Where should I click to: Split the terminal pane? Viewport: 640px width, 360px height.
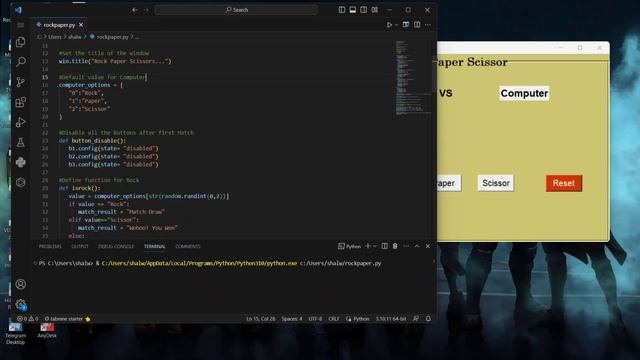click(384, 246)
